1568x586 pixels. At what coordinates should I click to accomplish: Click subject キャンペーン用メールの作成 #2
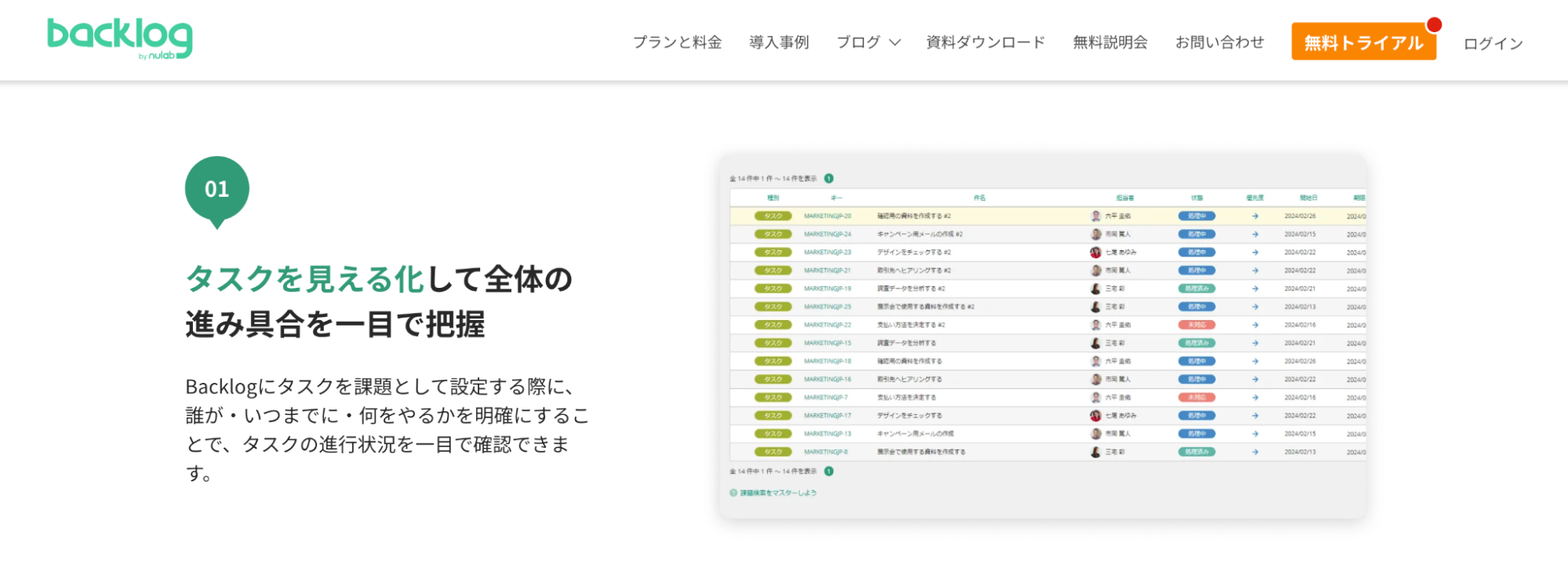coord(920,235)
